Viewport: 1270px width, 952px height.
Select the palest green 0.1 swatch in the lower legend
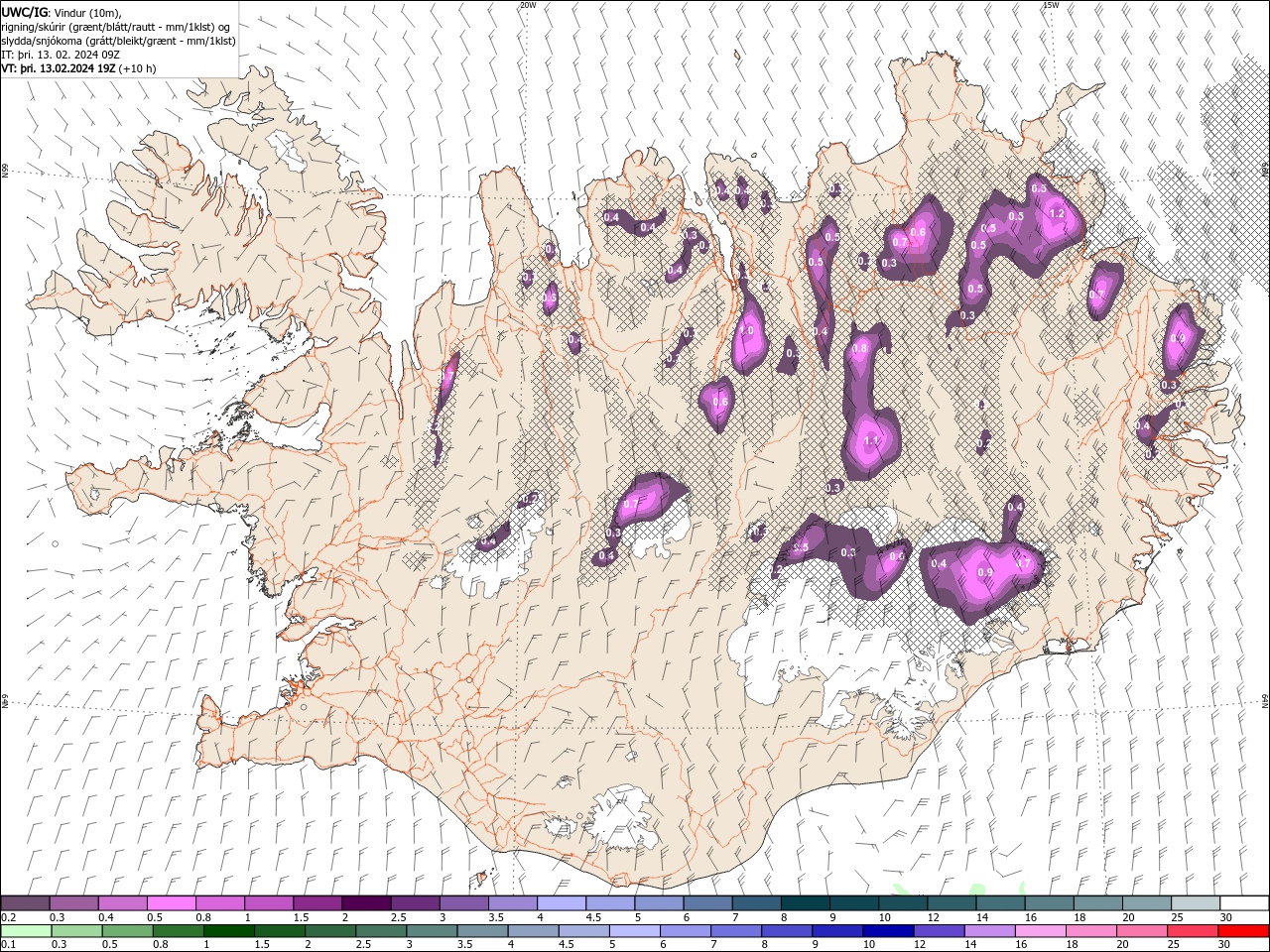tap(26, 931)
